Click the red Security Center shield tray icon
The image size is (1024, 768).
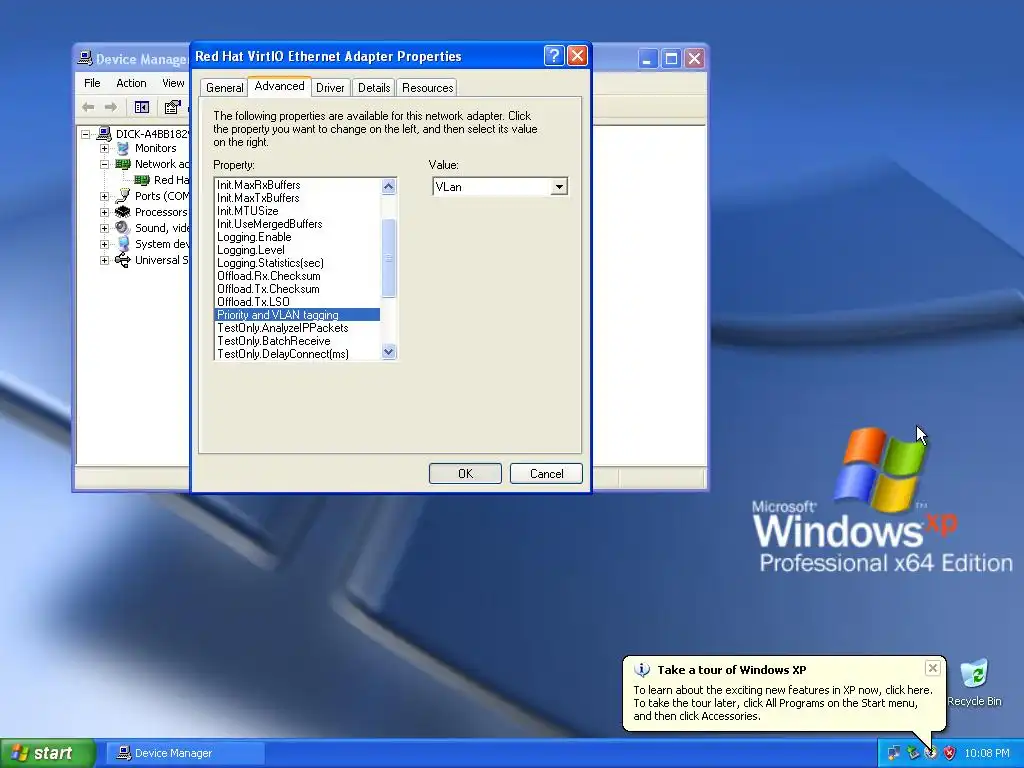pos(950,753)
